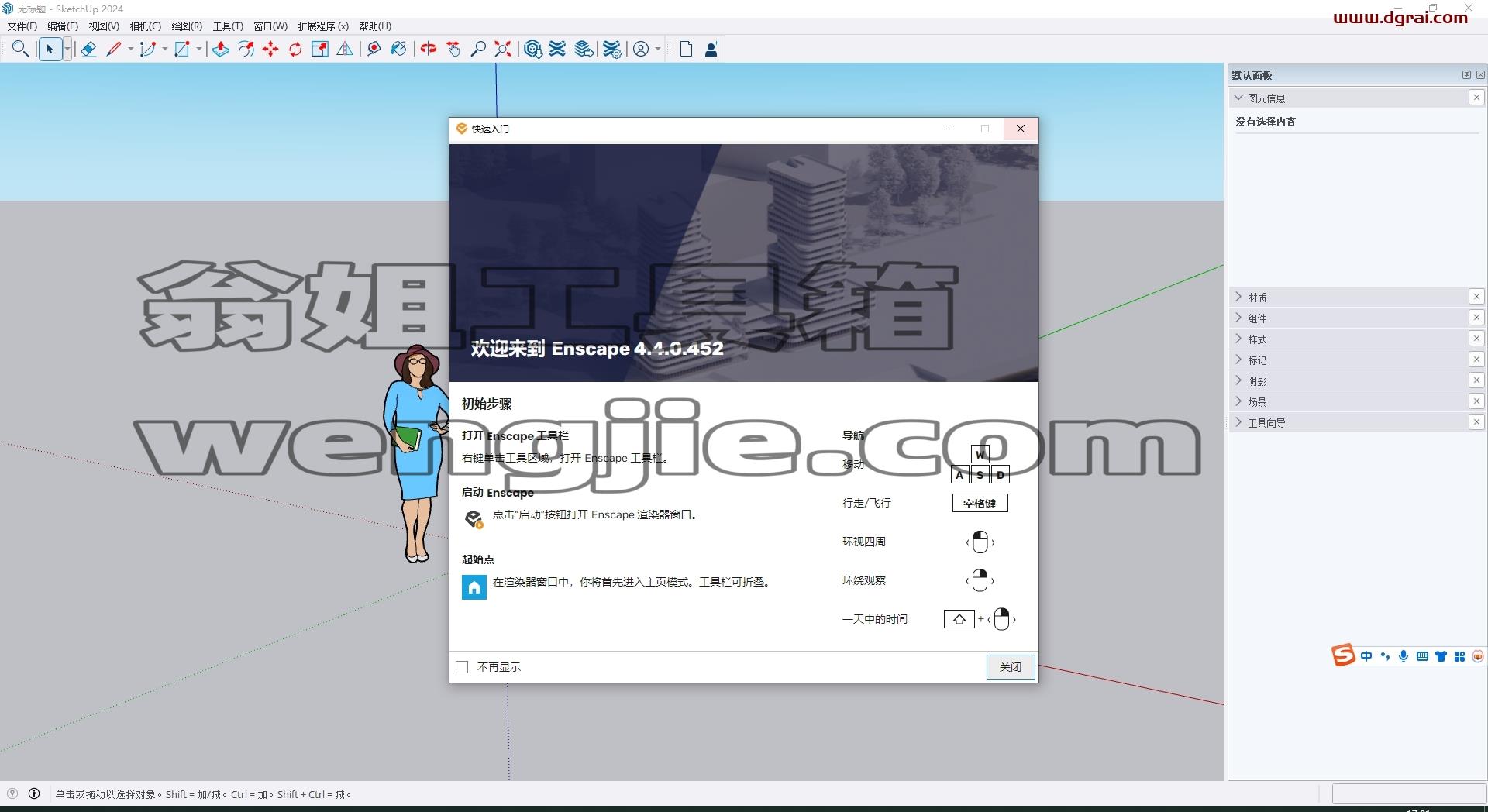The width and height of the screenshot is (1488, 812).
Task: Open the 编辑(E) menu
Action: [x=63, y=26]
